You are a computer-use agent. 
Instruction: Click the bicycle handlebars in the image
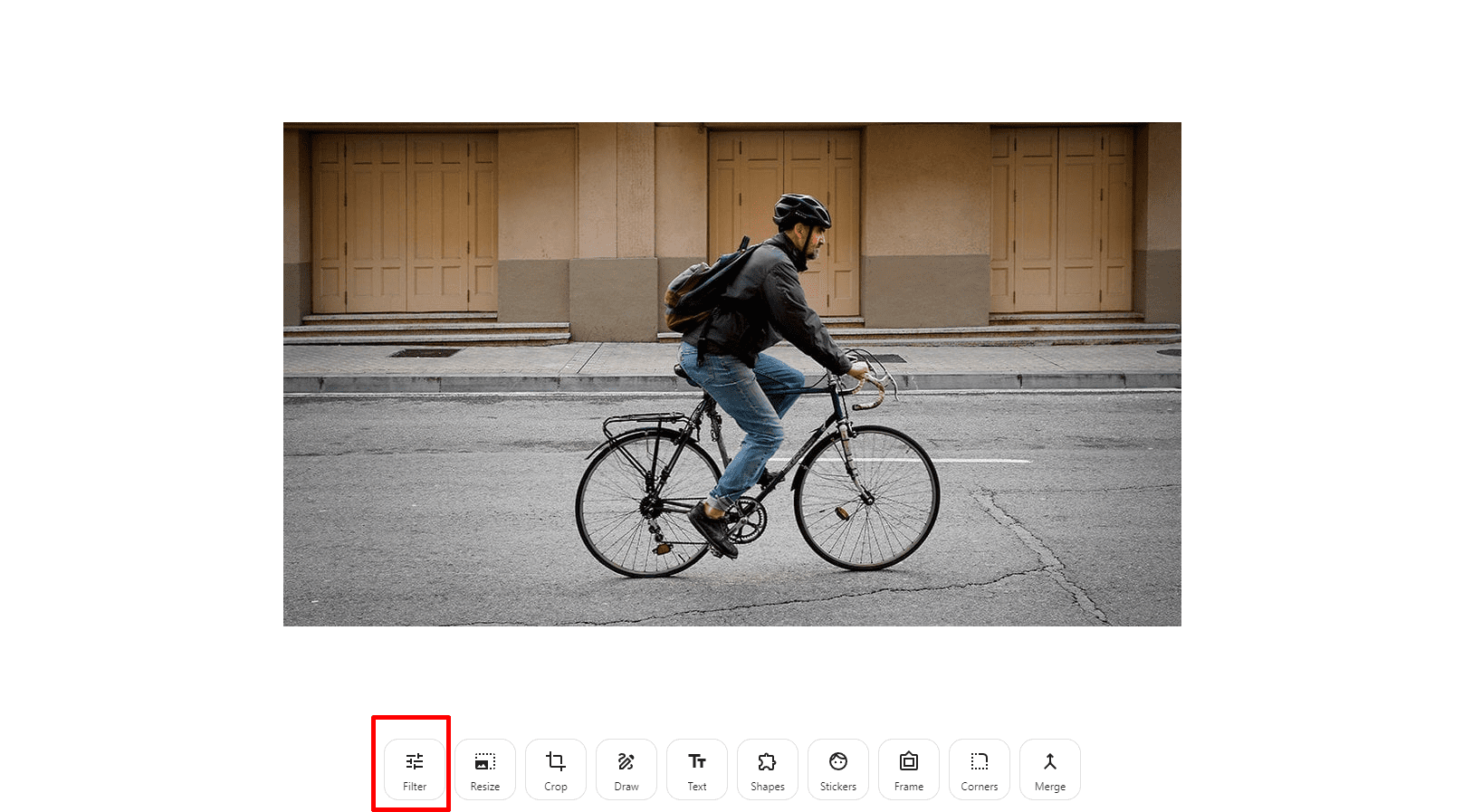[869, 380]
